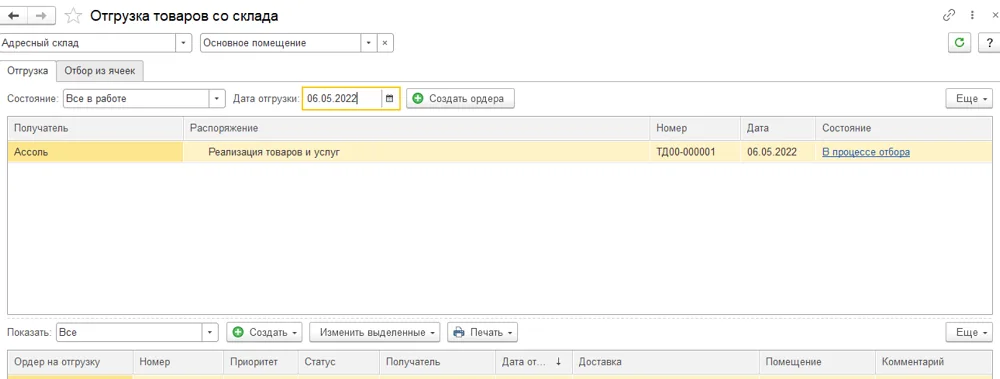
Task: Switch to the Отбор из ячеек tab
Action: pos(99,71)
